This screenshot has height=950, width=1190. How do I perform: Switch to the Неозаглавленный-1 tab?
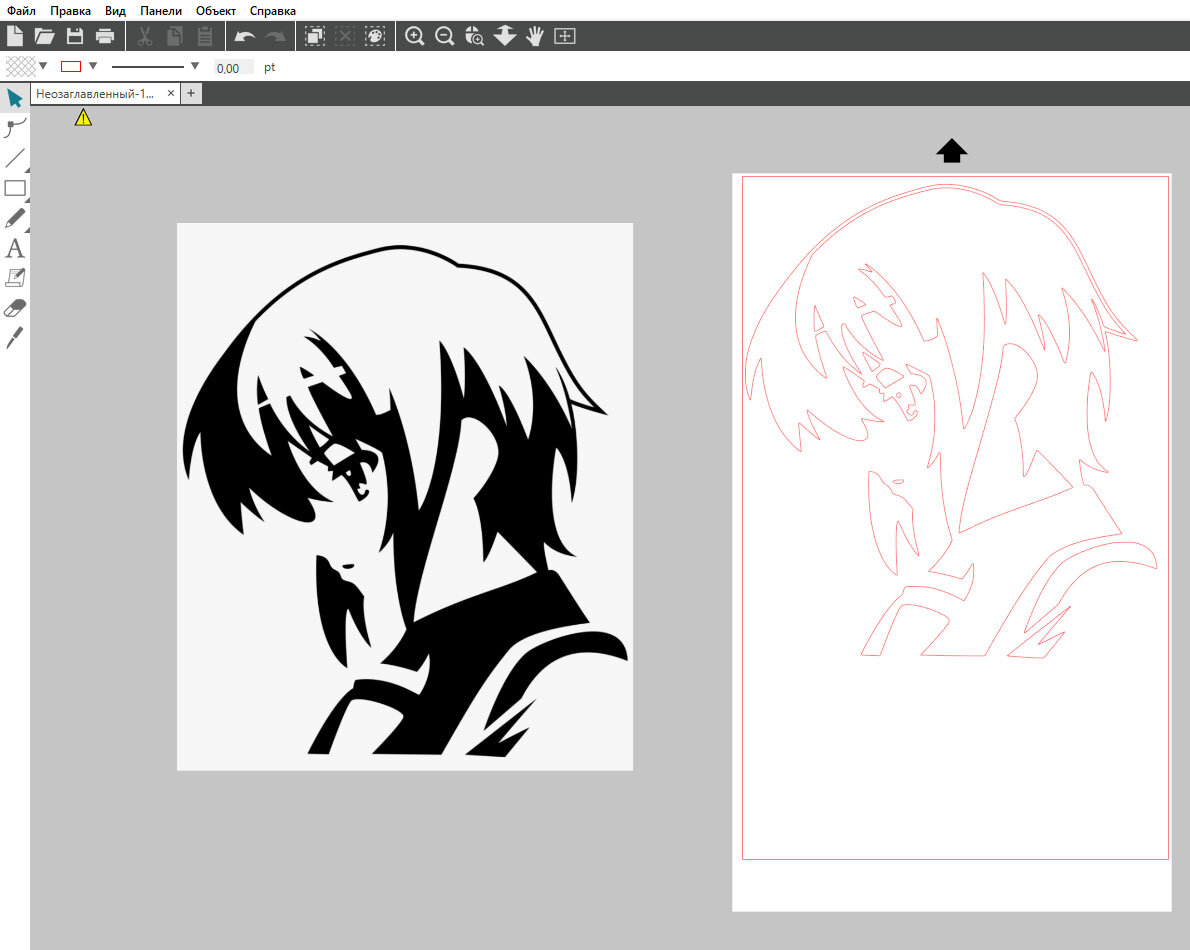point(96,93)
